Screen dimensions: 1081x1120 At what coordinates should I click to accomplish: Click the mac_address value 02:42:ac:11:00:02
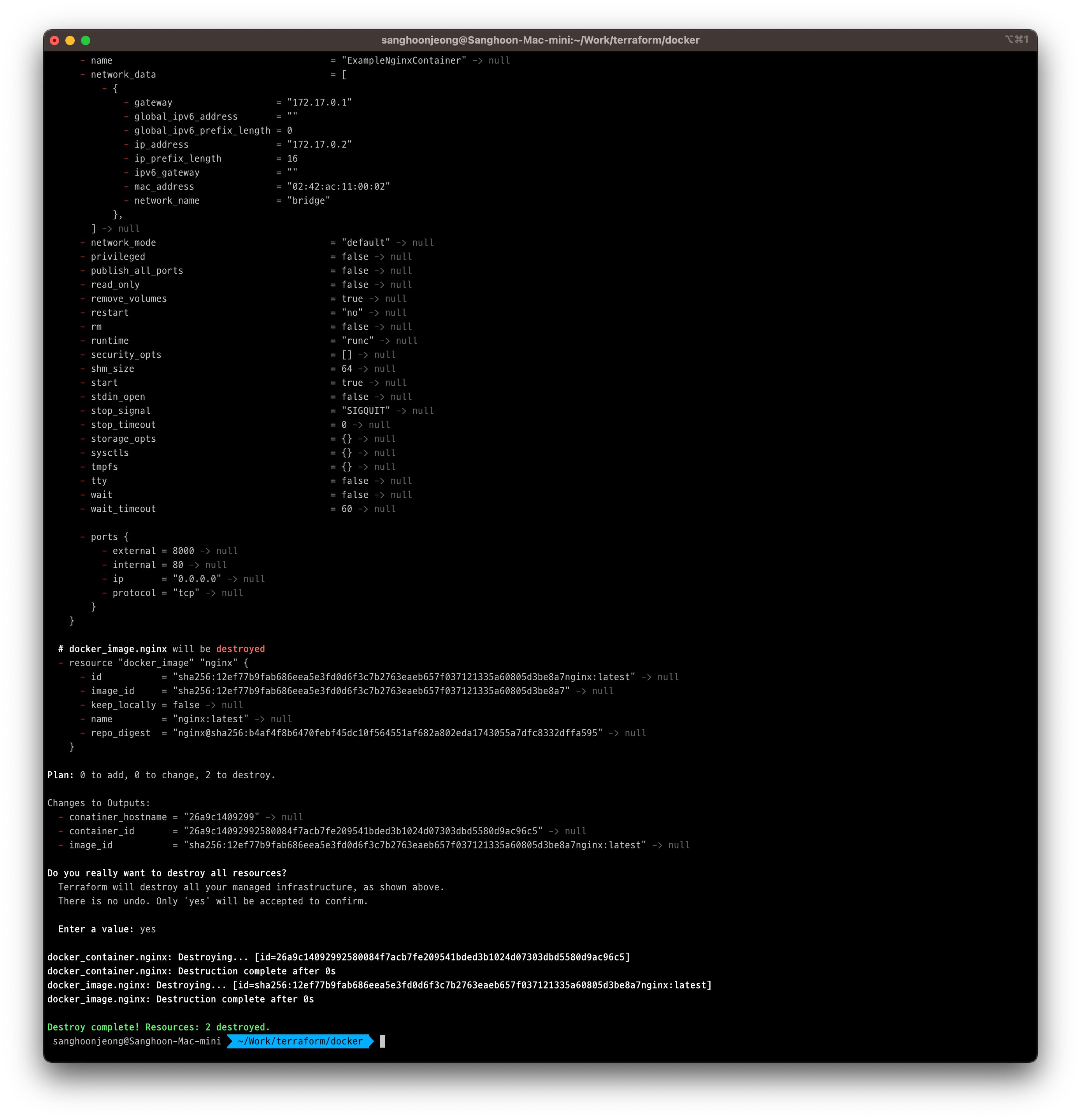(x=338, y=187)
